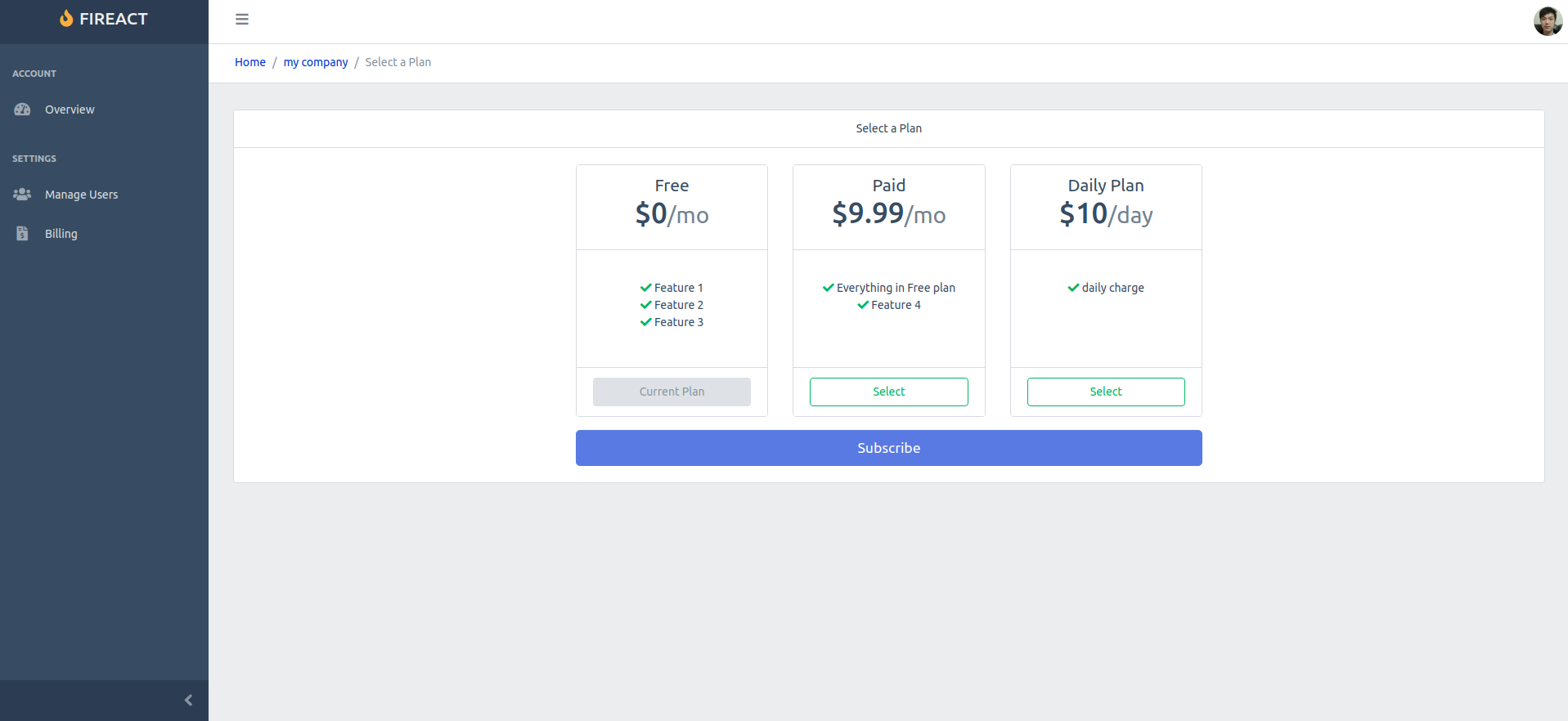Collapse the sidebar with the chevron arrow
This screenshot has width=1568, height=721.
coord(187,700)
